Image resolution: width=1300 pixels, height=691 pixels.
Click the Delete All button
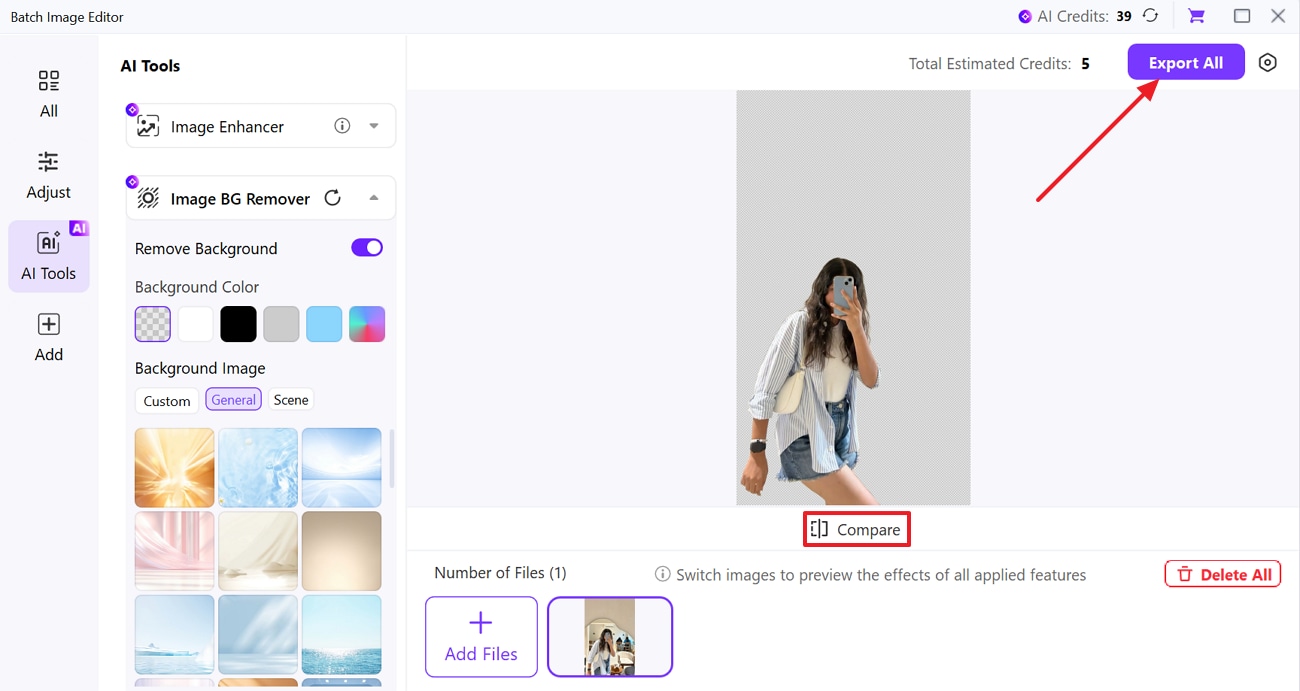tap(1223, 574)
